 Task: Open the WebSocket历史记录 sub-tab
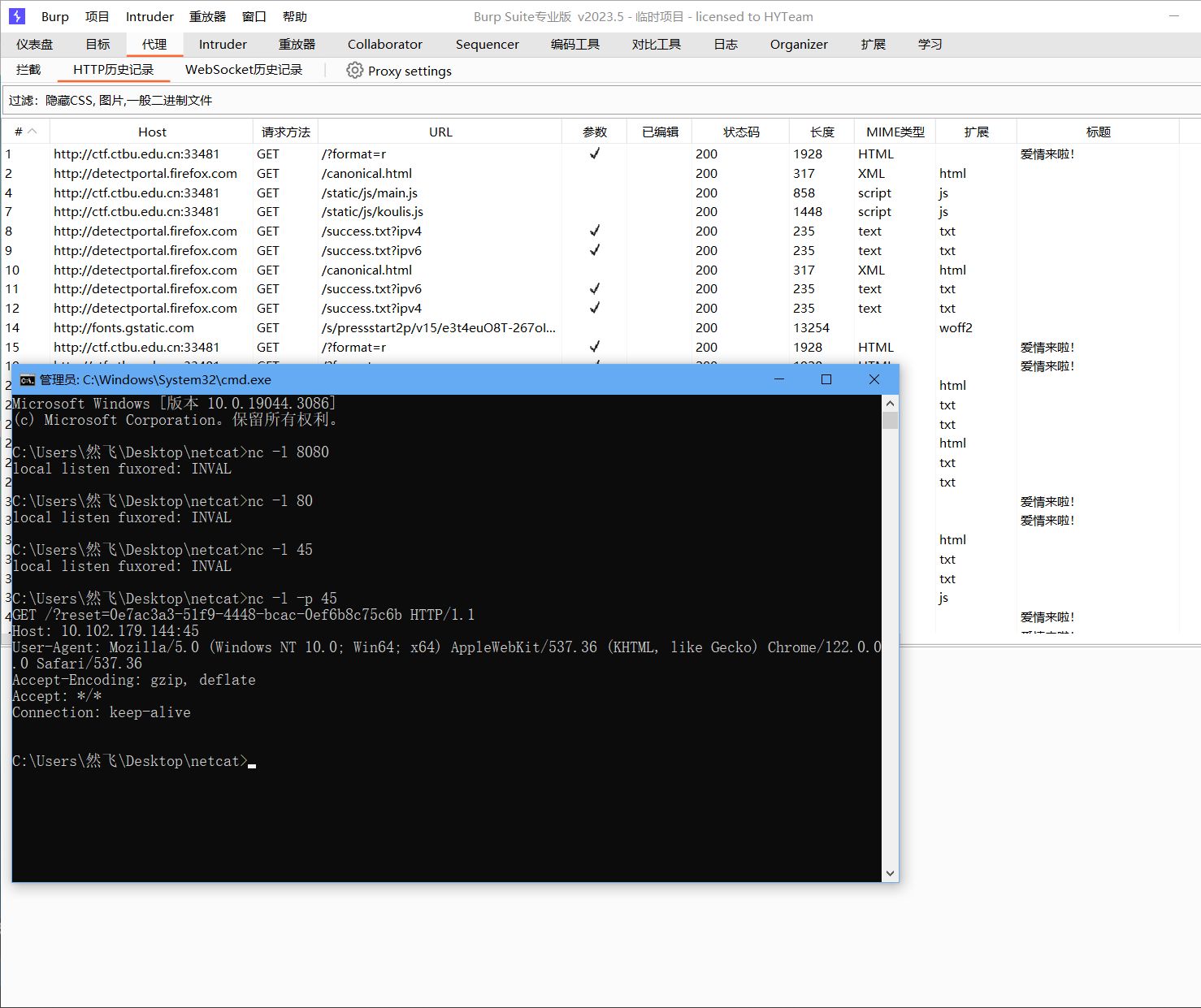[244, 70]
